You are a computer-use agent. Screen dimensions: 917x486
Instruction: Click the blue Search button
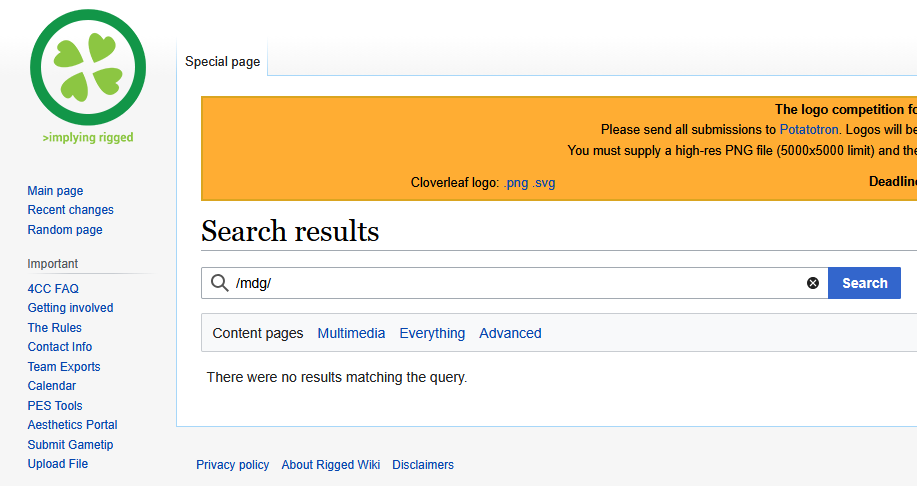click(864, 283)
